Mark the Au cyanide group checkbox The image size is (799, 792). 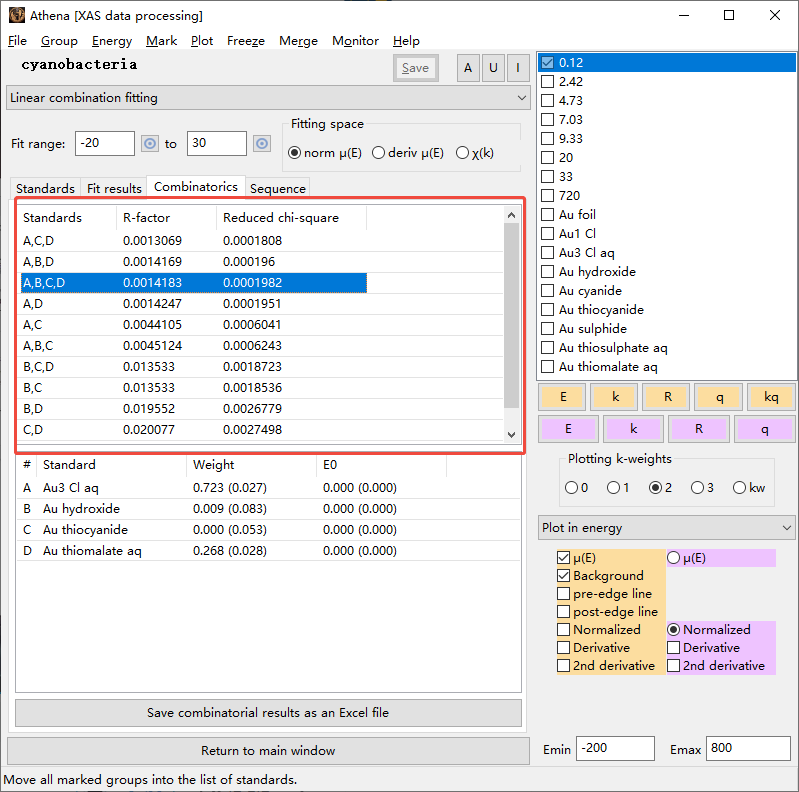point(547,291)
